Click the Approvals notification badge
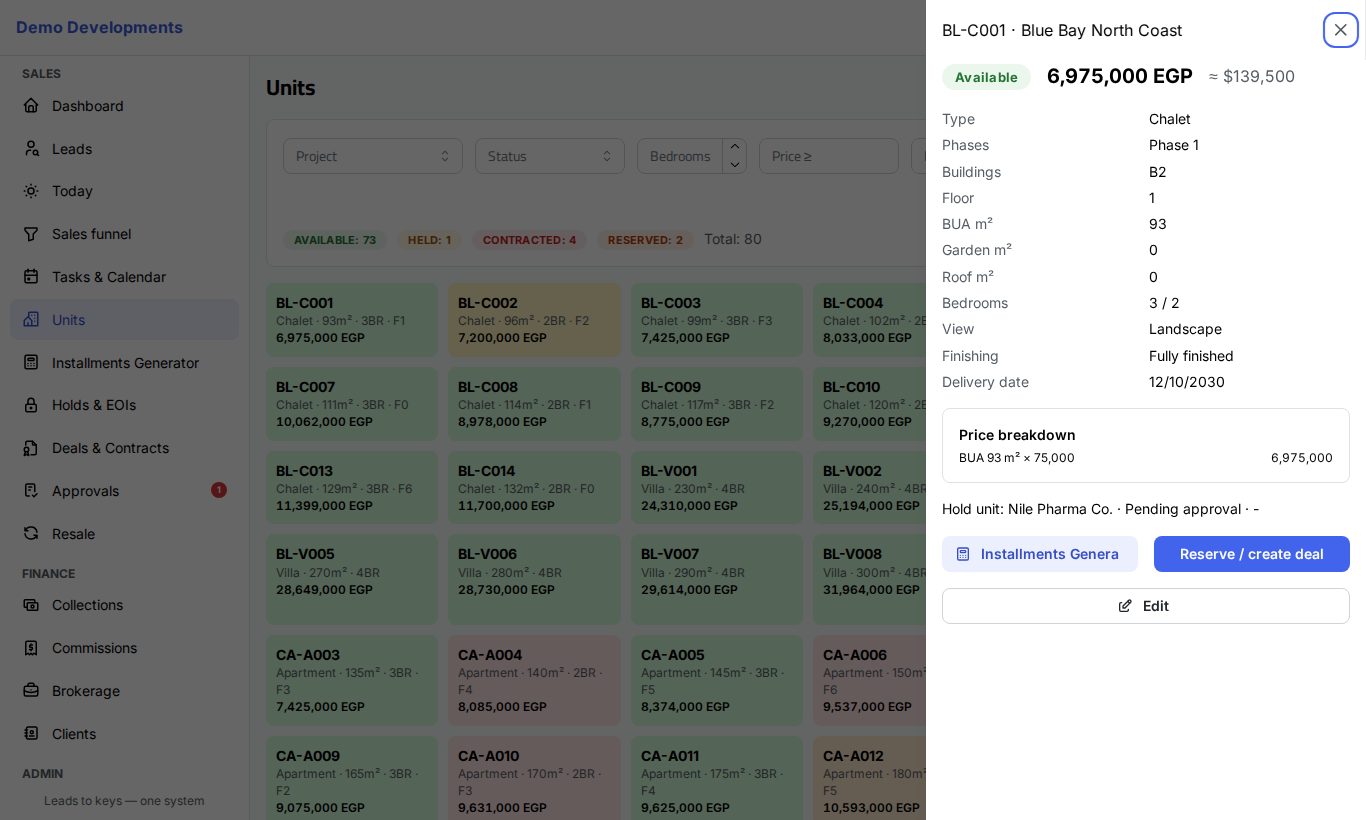The image size is (1366, 820). [219, 490]
